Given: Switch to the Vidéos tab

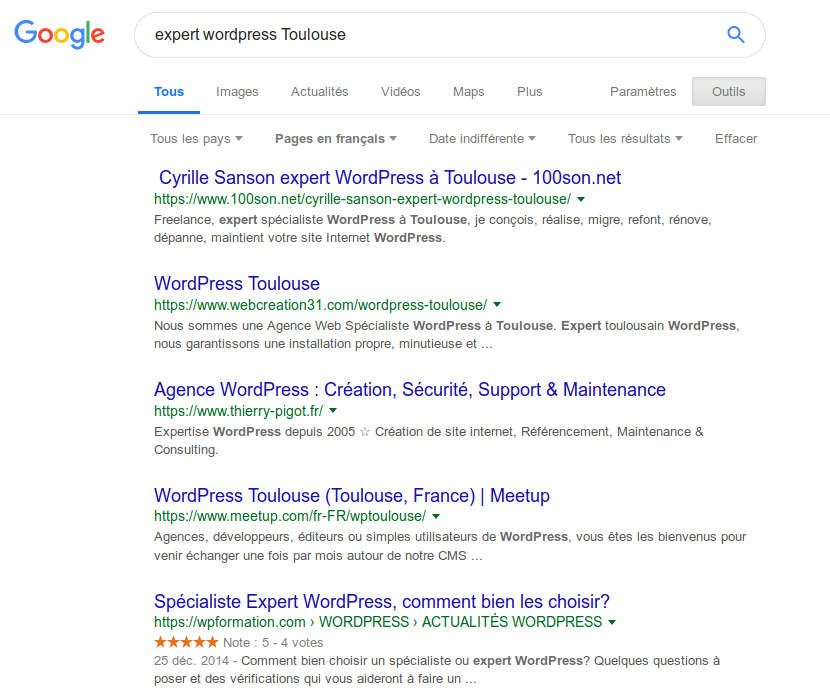Looking at the screenshot, I should pos(400,91).
